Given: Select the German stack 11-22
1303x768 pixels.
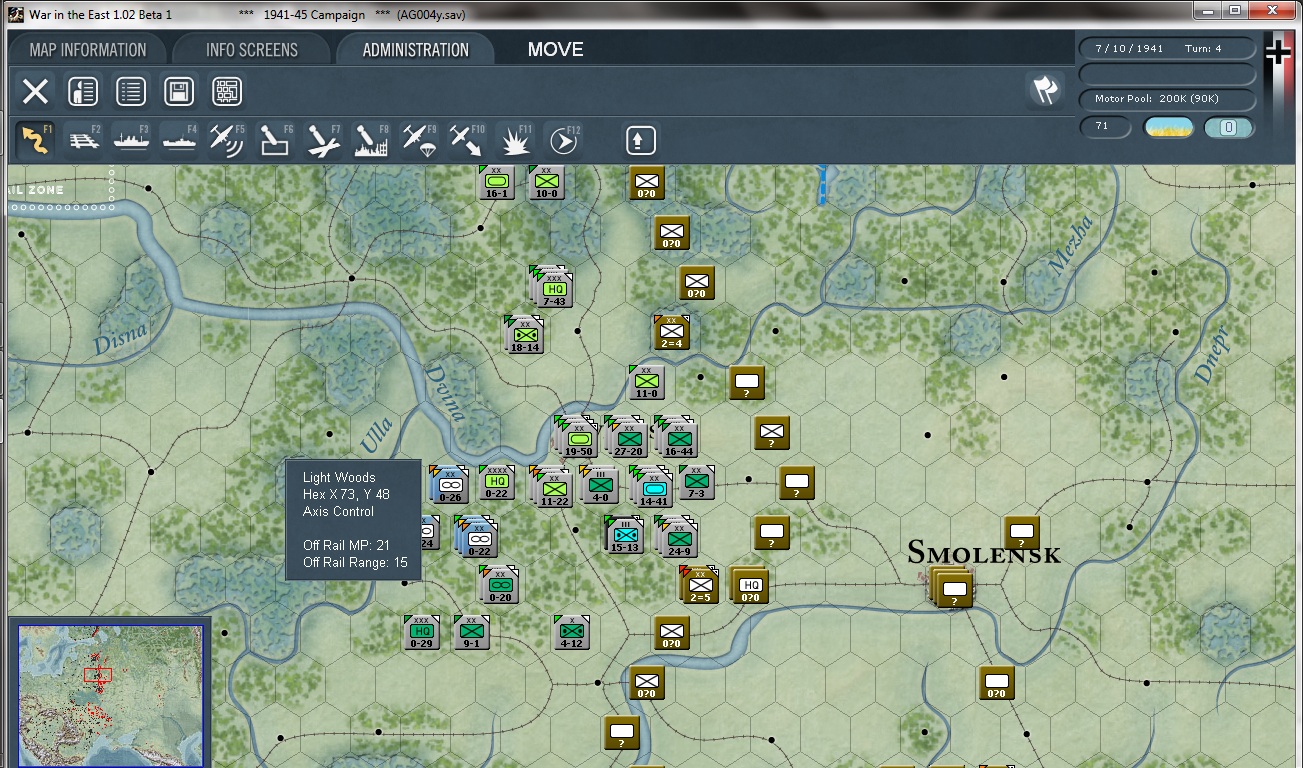Looking at the screenshot, I should (552, 486).
